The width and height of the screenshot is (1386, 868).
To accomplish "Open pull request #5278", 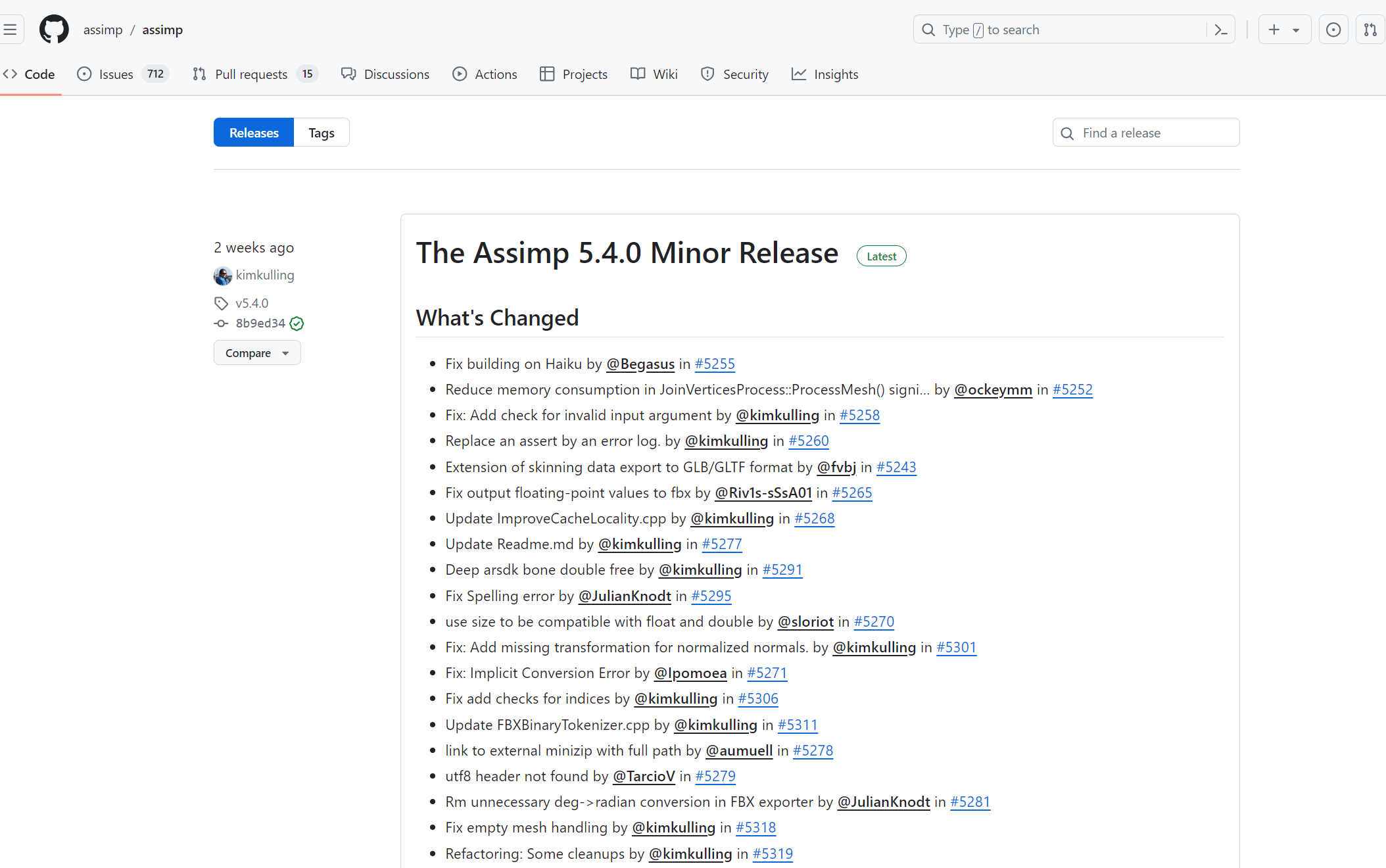I will click(x=813, y=750).
